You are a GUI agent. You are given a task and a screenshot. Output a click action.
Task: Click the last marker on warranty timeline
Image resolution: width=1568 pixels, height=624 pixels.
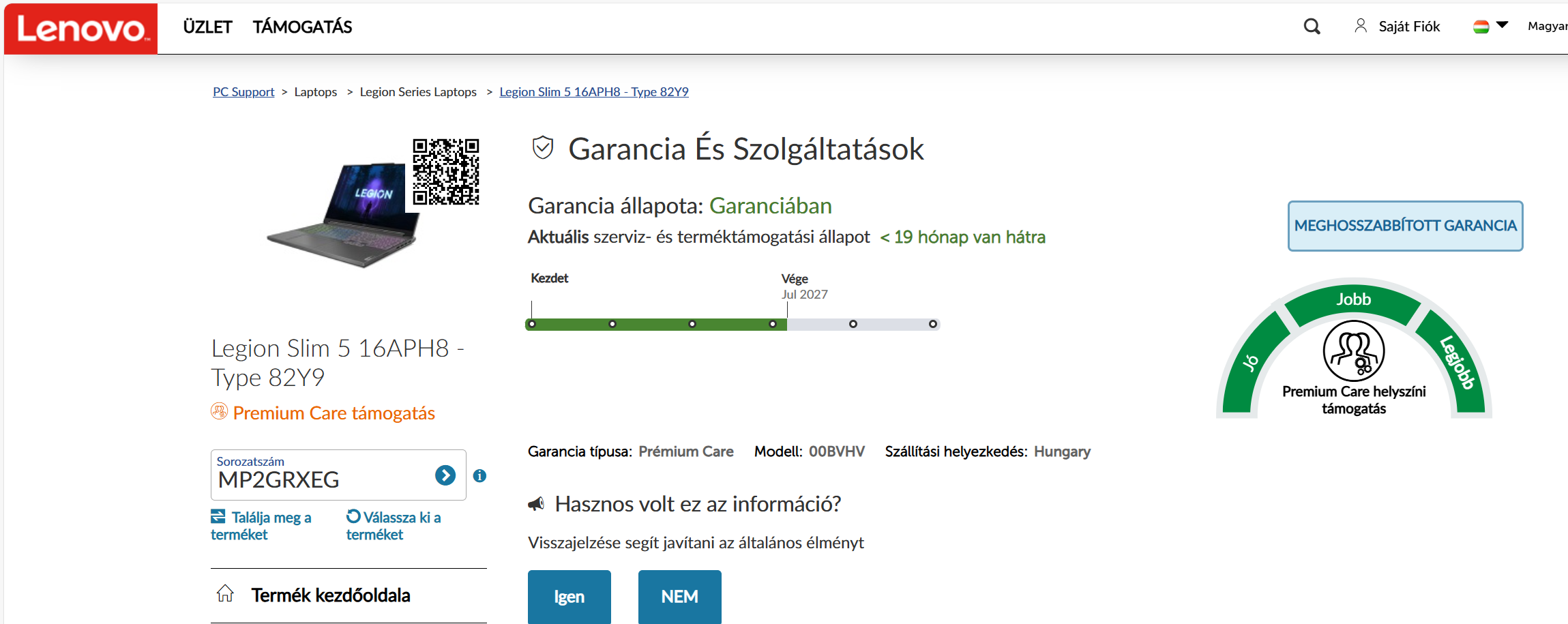coord(932,324)
